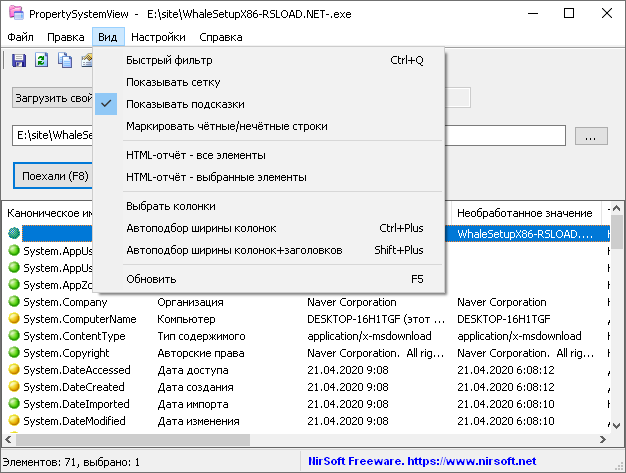This screenshot has width=626, height=473.
Task: Toggle the 'Показывать подсказки' option
Action: [185, 104]
